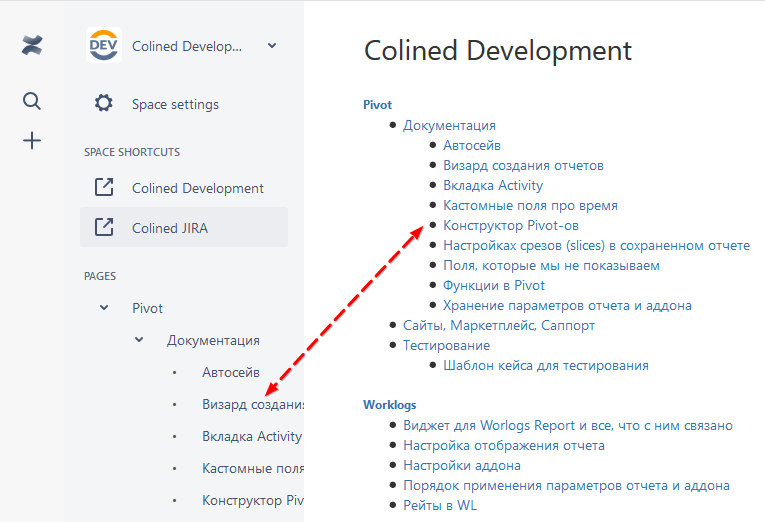The image size is (765, 522).
Task: Open Визард создания отчетов link
Action: (x=523, y=165)
